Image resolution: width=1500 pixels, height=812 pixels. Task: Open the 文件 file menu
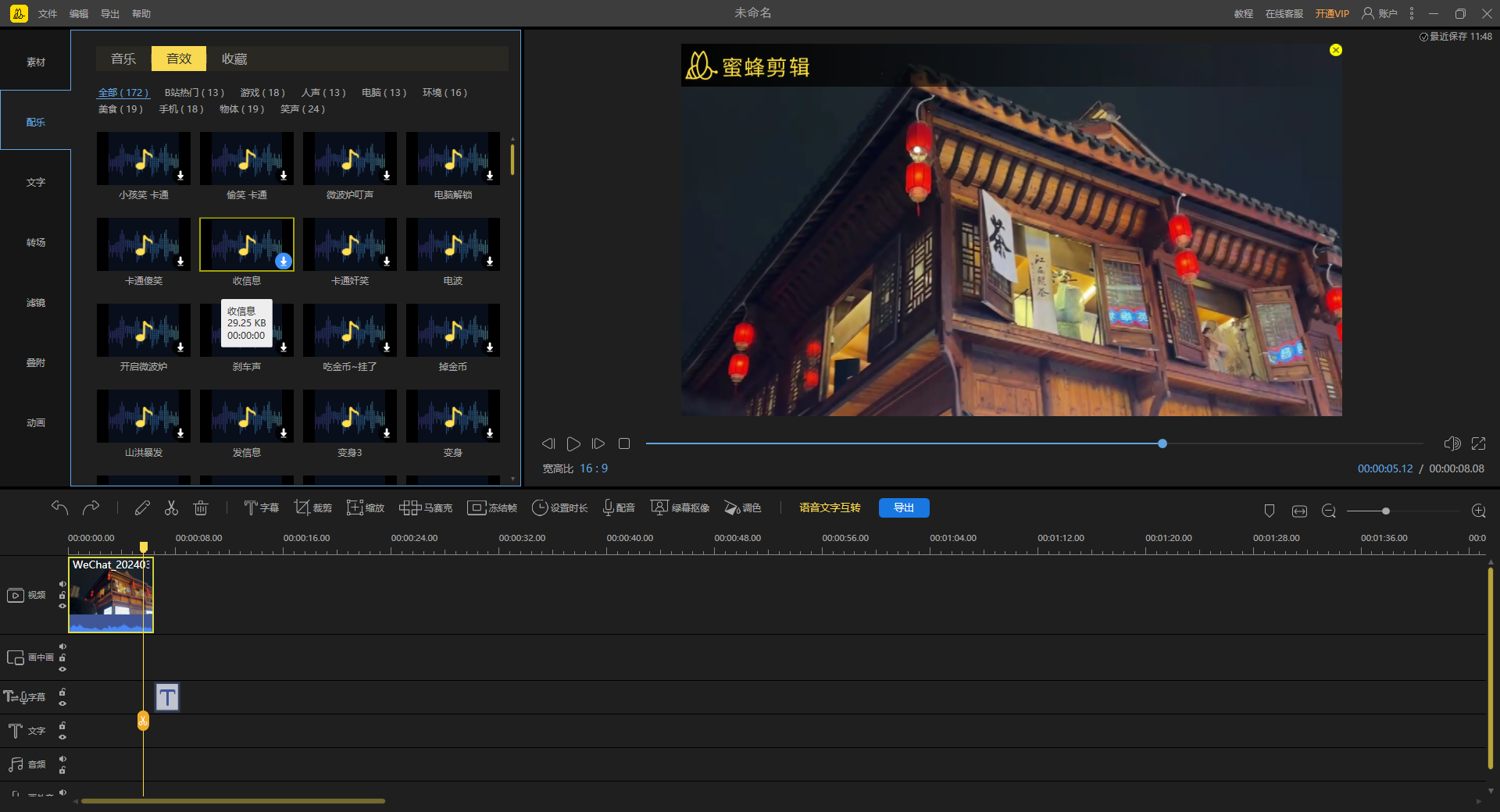pos(48,14)
